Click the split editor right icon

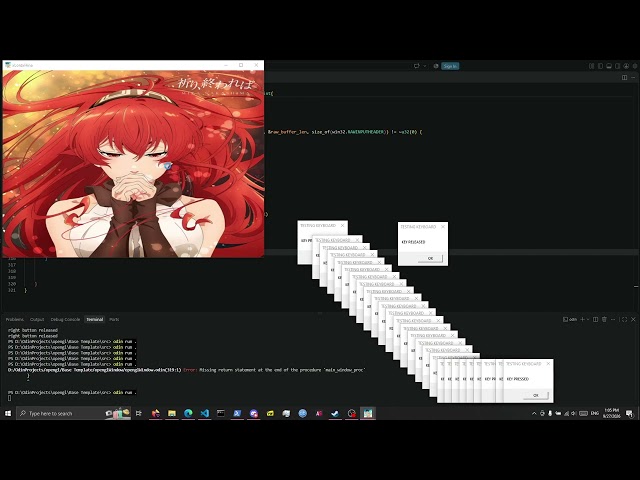coord(624,78)
